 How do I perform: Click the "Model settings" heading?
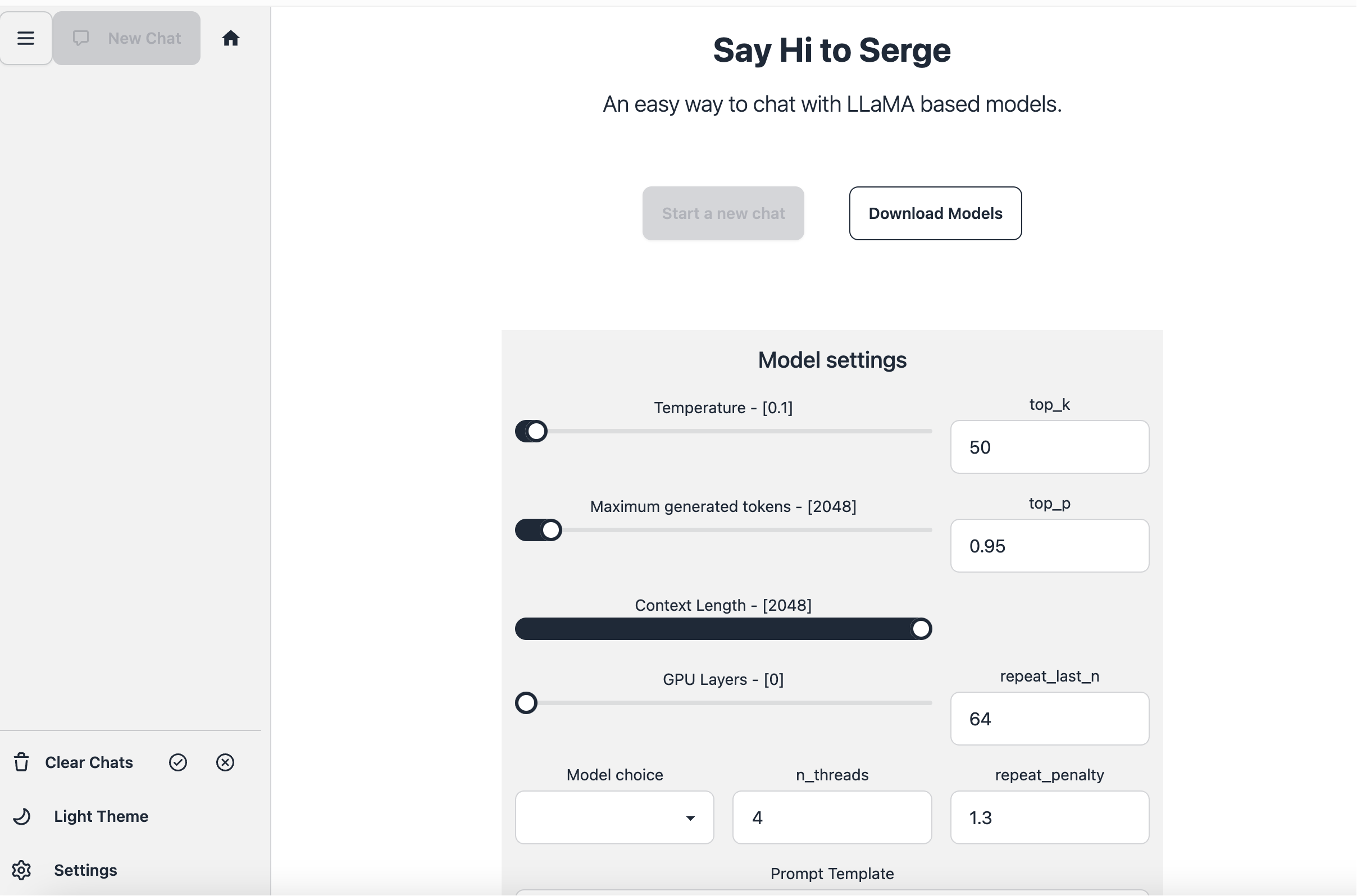point(832,360)
